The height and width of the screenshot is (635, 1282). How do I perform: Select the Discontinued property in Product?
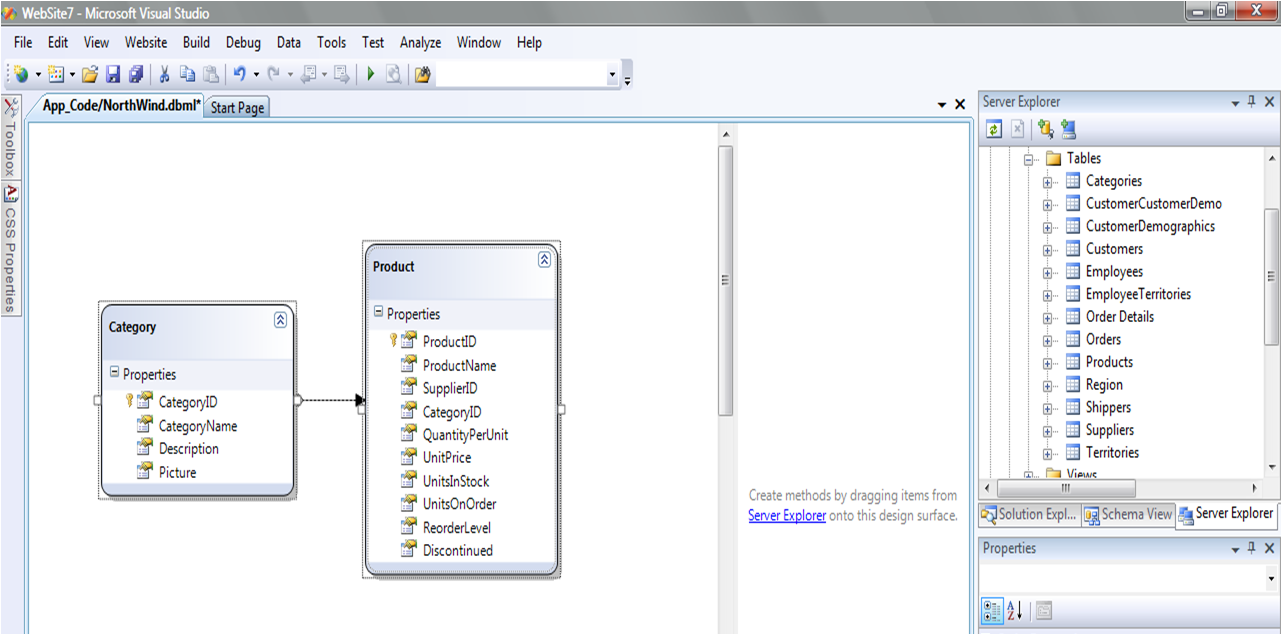point(457,551)
